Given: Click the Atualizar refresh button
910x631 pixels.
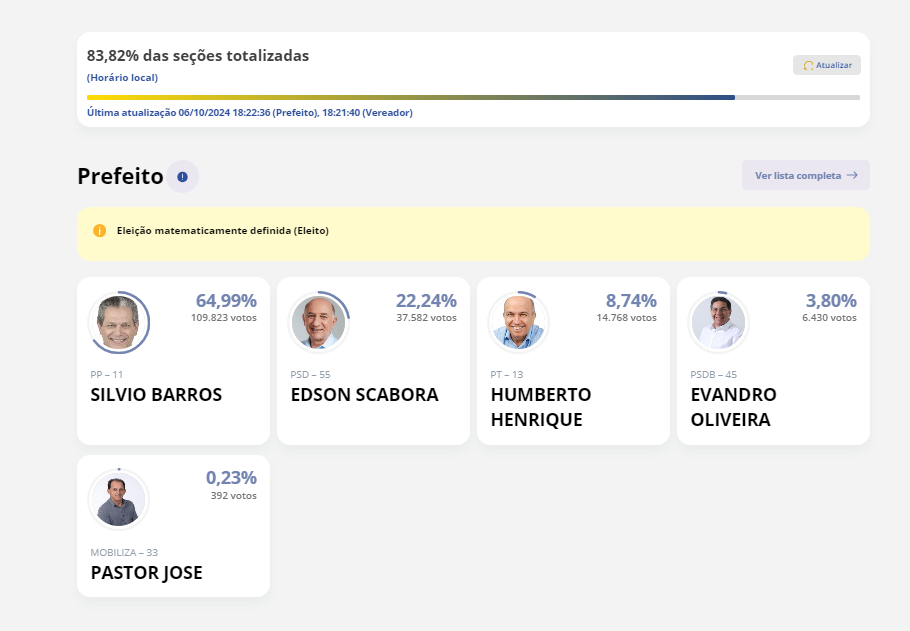Looking at the screenshot, I should click(827, 65).
